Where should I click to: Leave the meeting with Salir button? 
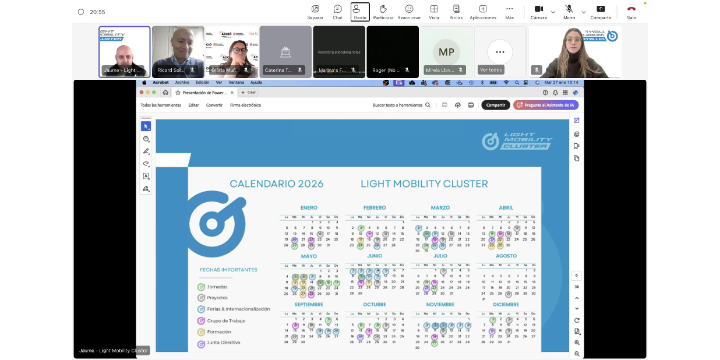(631, 12)
